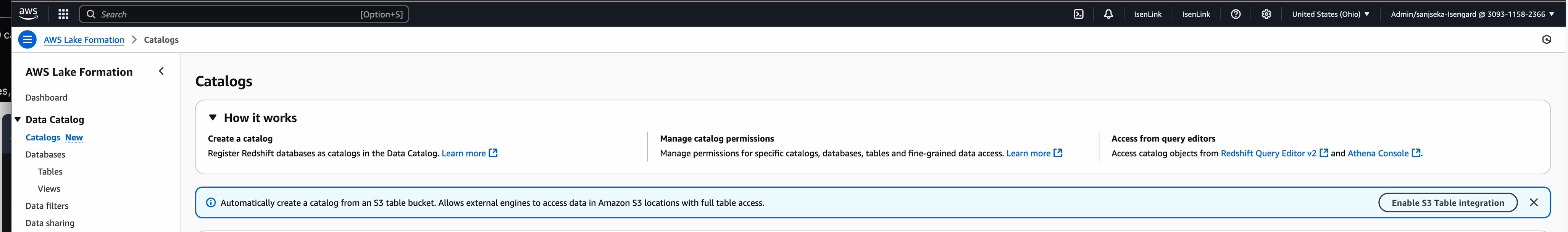Collapse the Data Catalog section
Viewport: 1568px width, 232px height.
pyautogui.click(x=18, y=119)
